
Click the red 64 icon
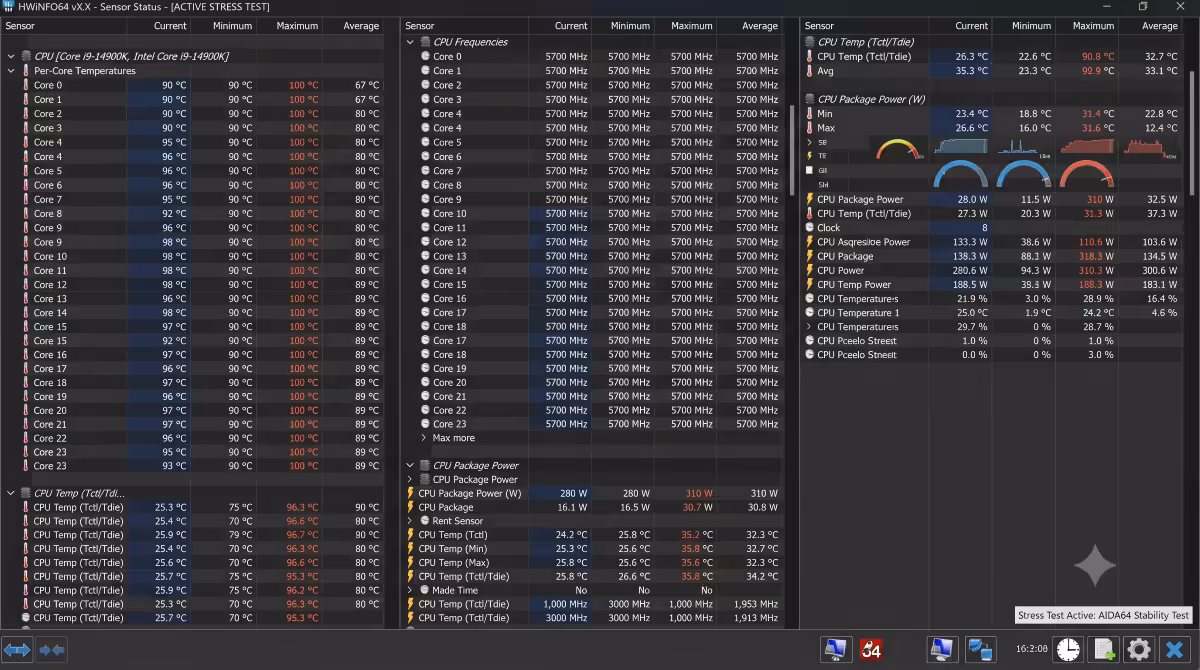pyautogui.click(x=870, y=650)
